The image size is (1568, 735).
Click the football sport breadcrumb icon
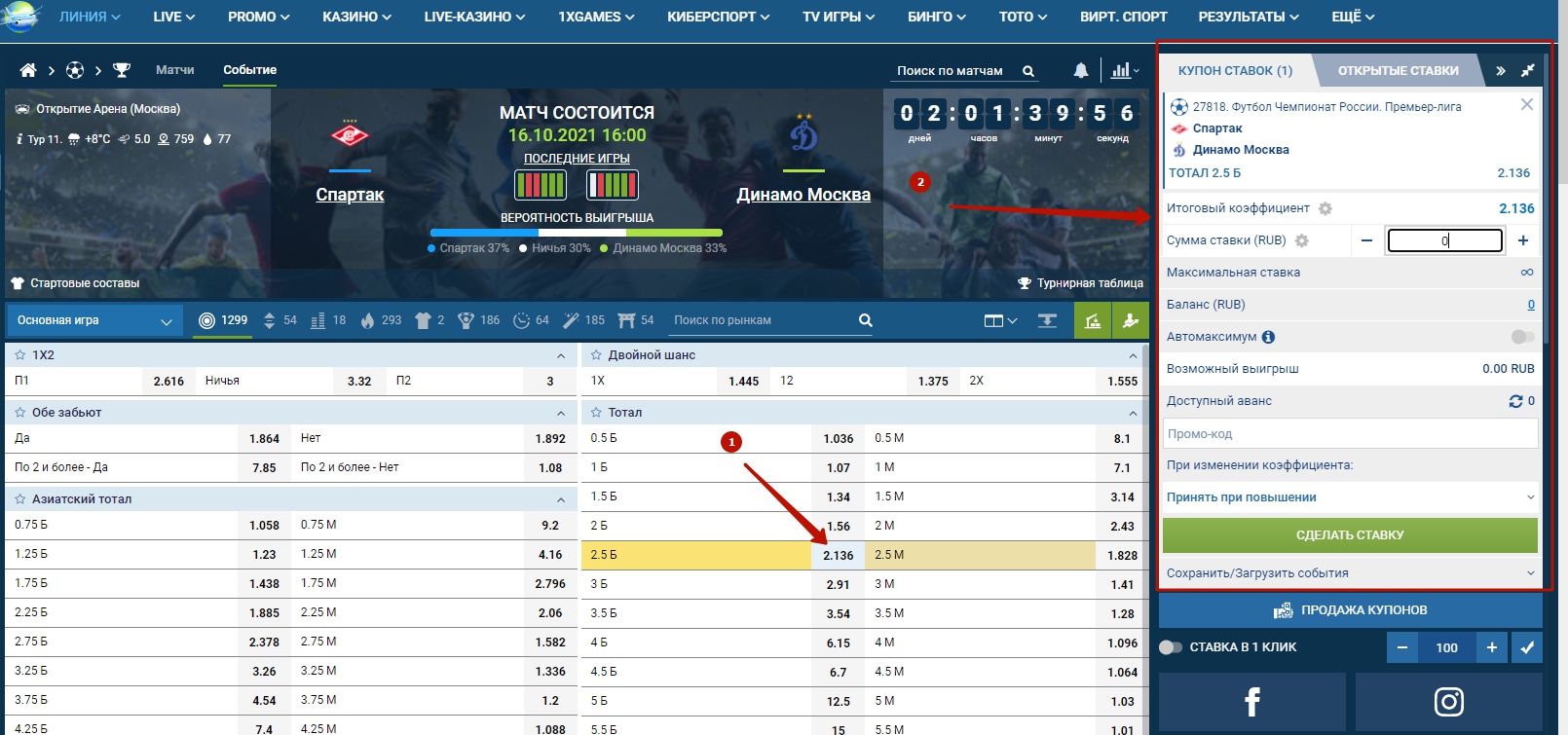tap(75, 70)
